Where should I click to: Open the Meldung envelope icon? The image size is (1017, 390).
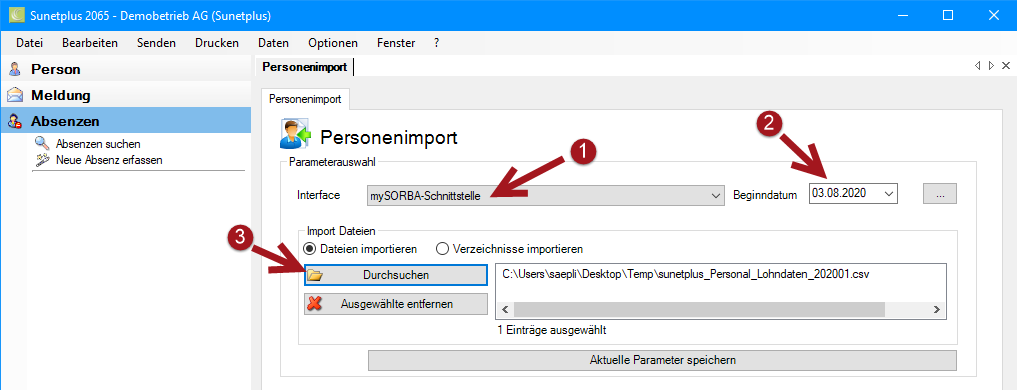[x=14, y=95]
